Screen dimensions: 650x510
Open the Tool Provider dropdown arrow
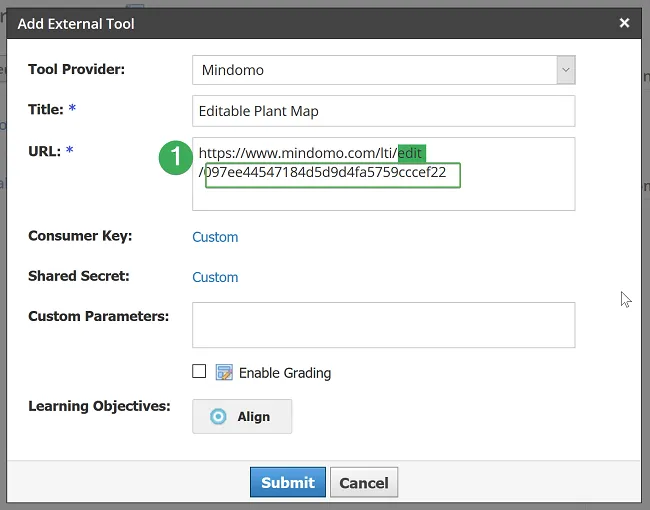pos(566,70)
